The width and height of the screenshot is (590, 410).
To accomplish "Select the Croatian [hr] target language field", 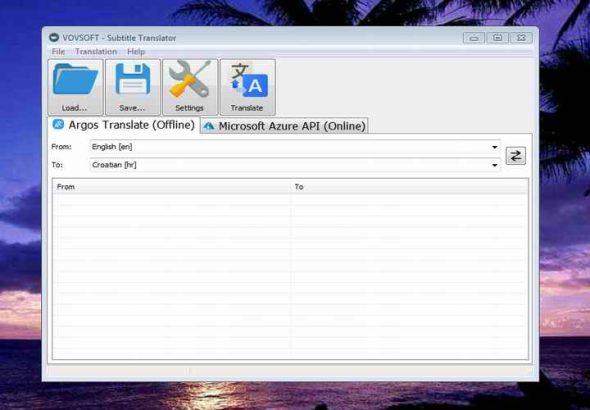I will click(x=295, y=165).
